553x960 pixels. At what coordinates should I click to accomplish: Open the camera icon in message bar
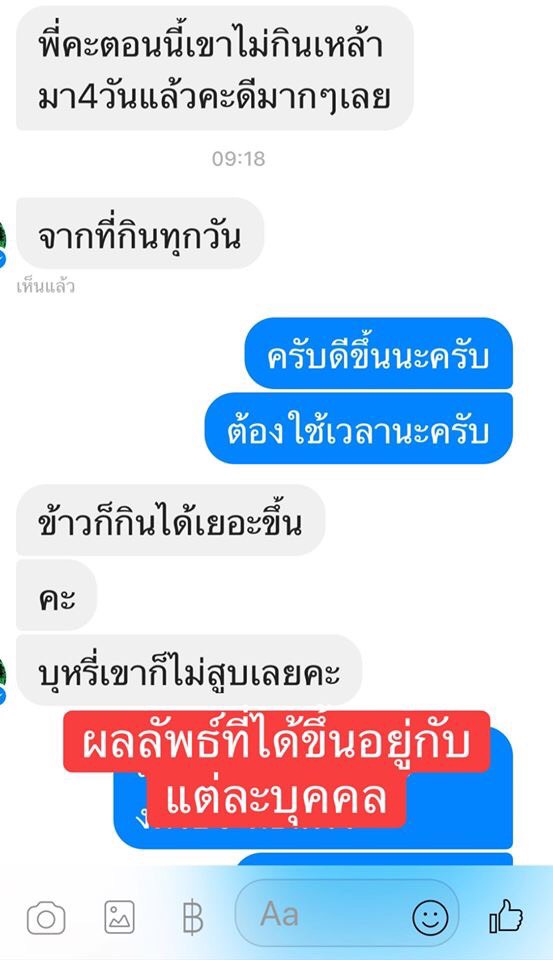46,918
